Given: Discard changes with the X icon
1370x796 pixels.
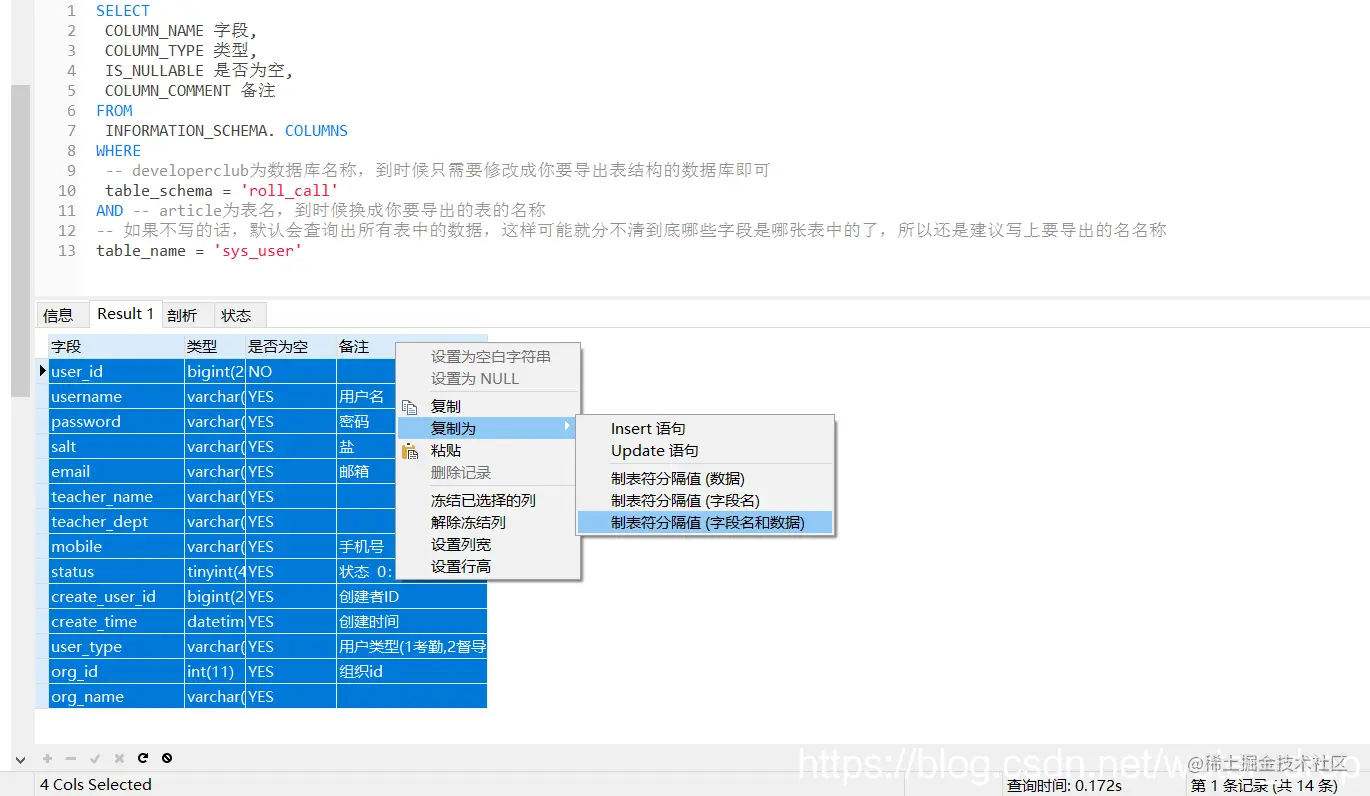Looking at the screenshot, I should tap(118, 758).
